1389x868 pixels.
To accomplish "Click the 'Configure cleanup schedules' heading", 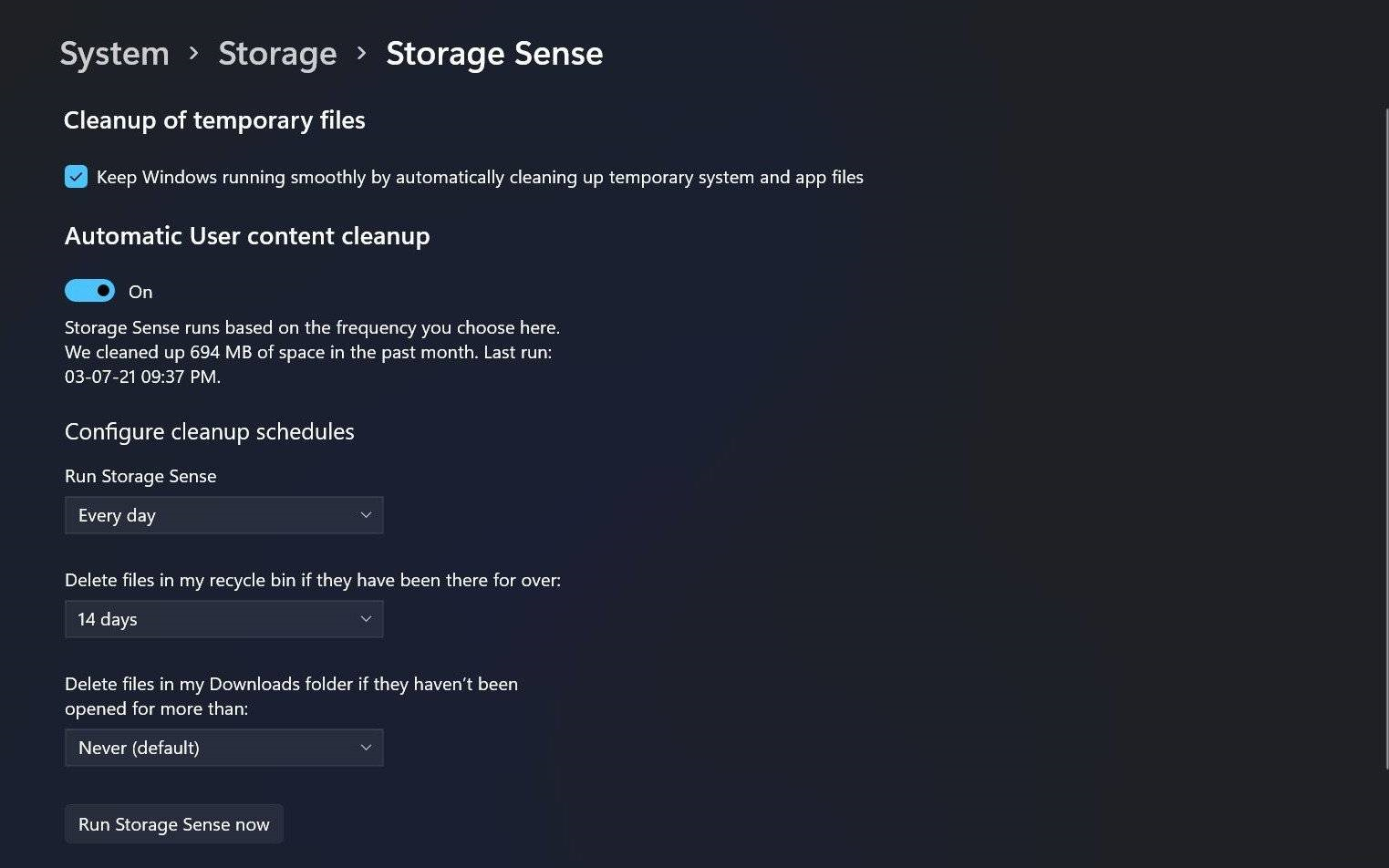I will (209, 431).
